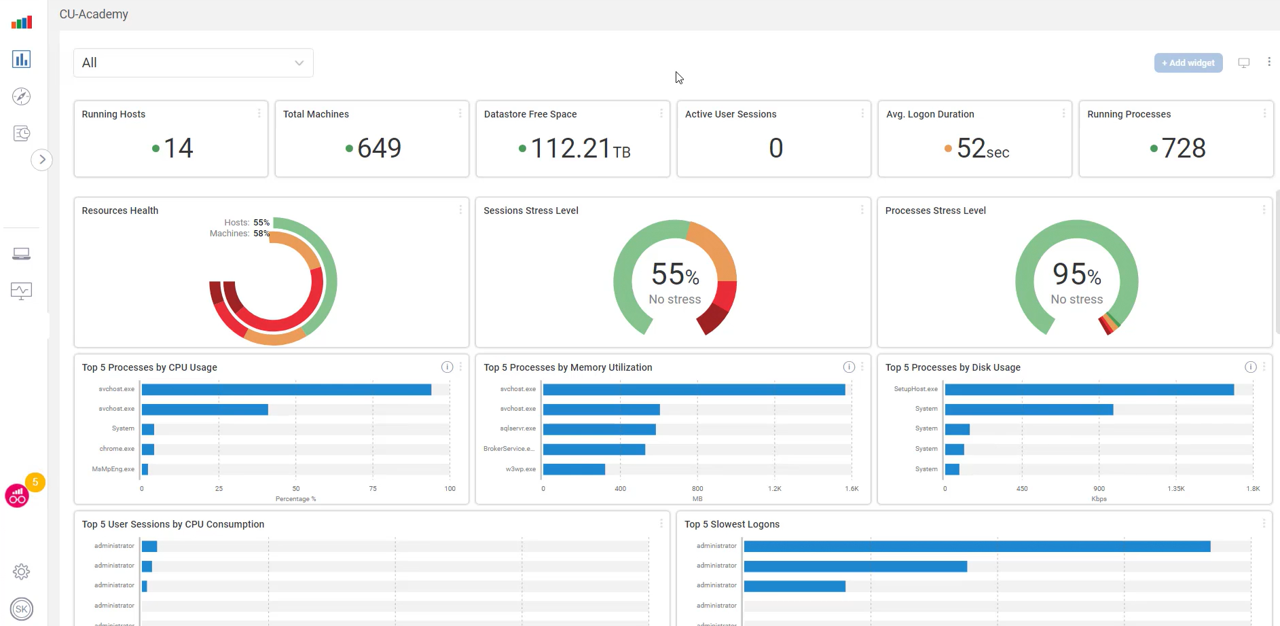
Task: Open the SK user avatar
Action: (x=21, y=608)
